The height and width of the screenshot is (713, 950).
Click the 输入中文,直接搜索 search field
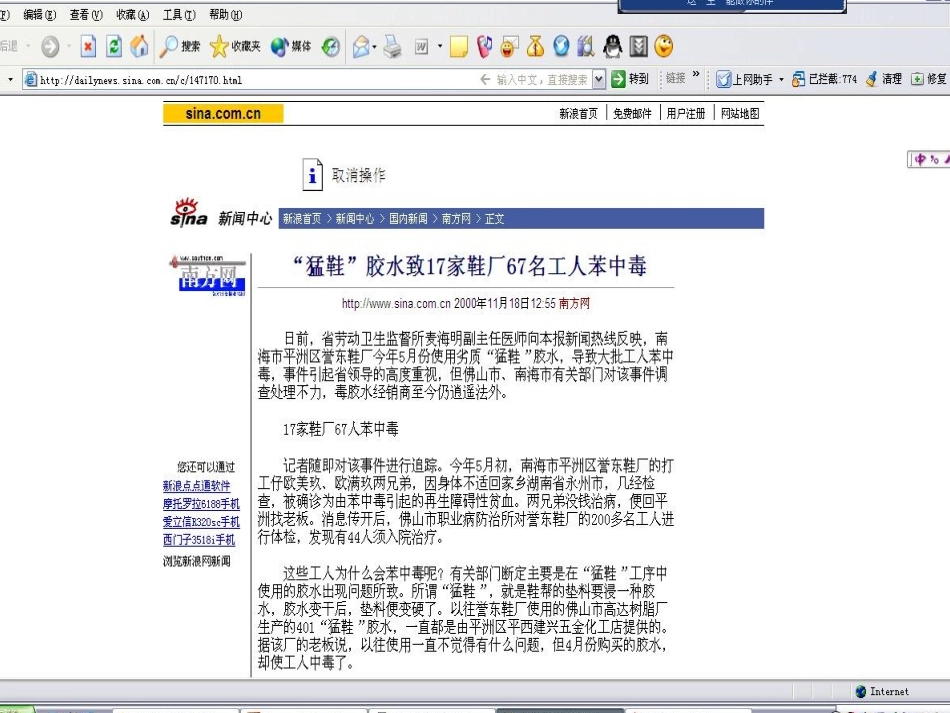(542, 79)
